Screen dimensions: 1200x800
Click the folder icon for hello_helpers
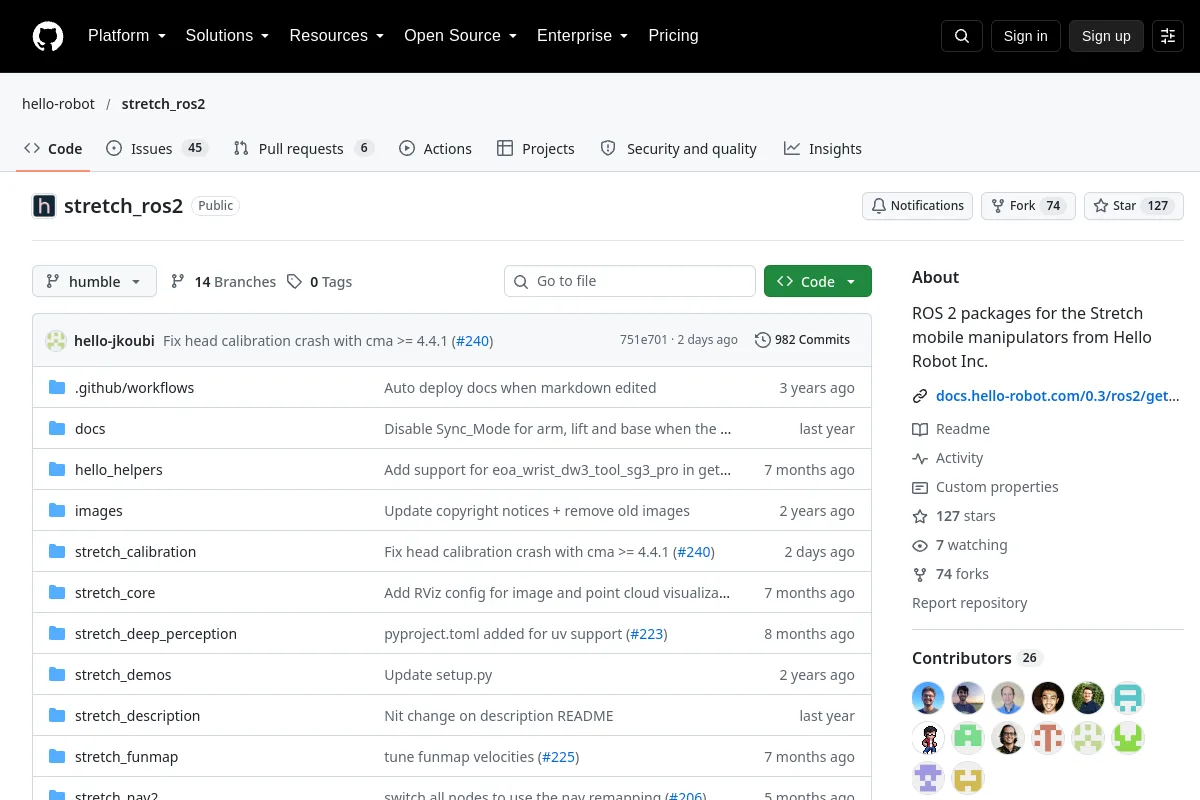(57, 469)
